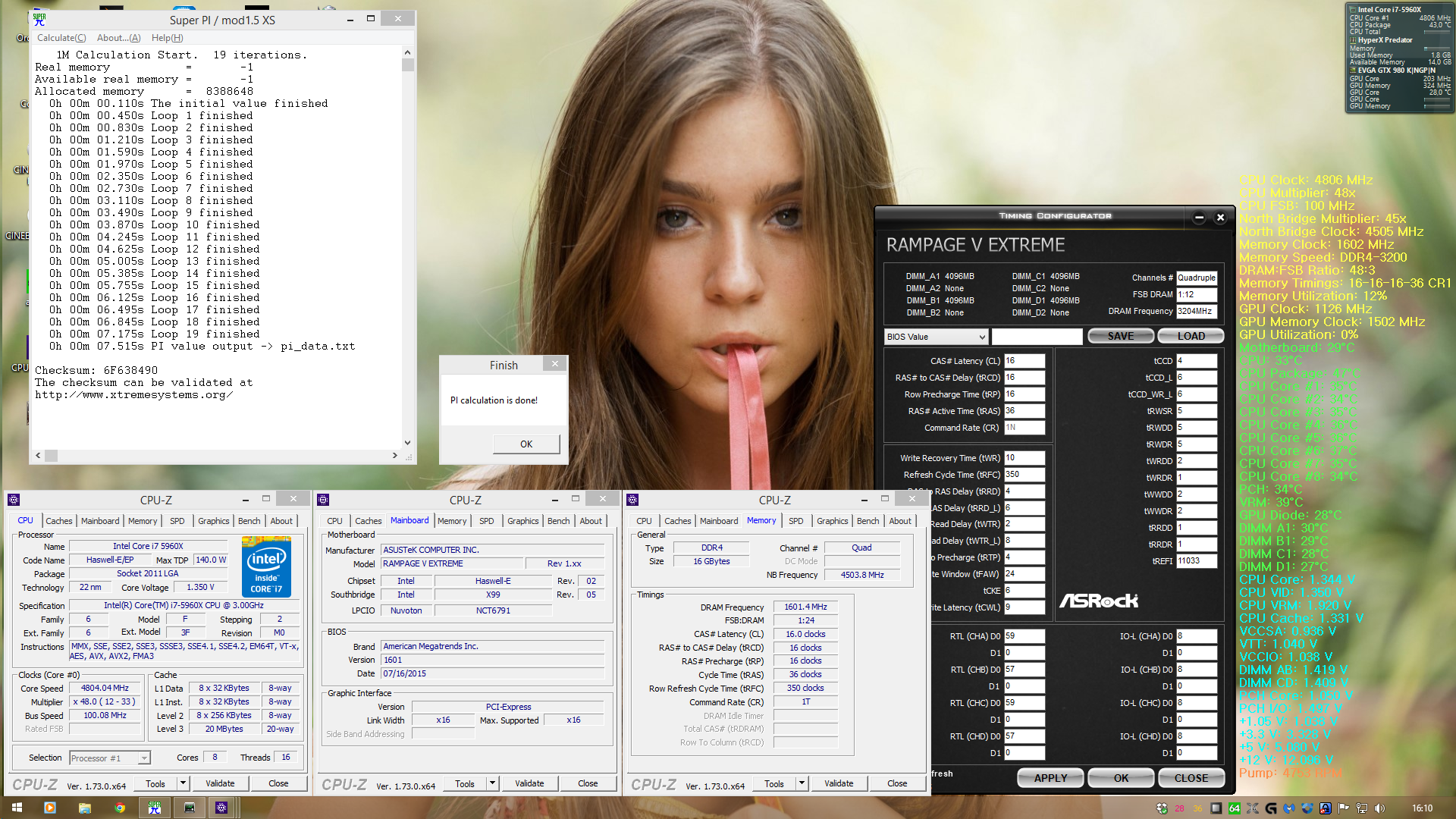Screen dimensions: 1456x819
Task: Click LOAD in Timing Configurator
Action: pyautogui.click(x=1191, y=336)
